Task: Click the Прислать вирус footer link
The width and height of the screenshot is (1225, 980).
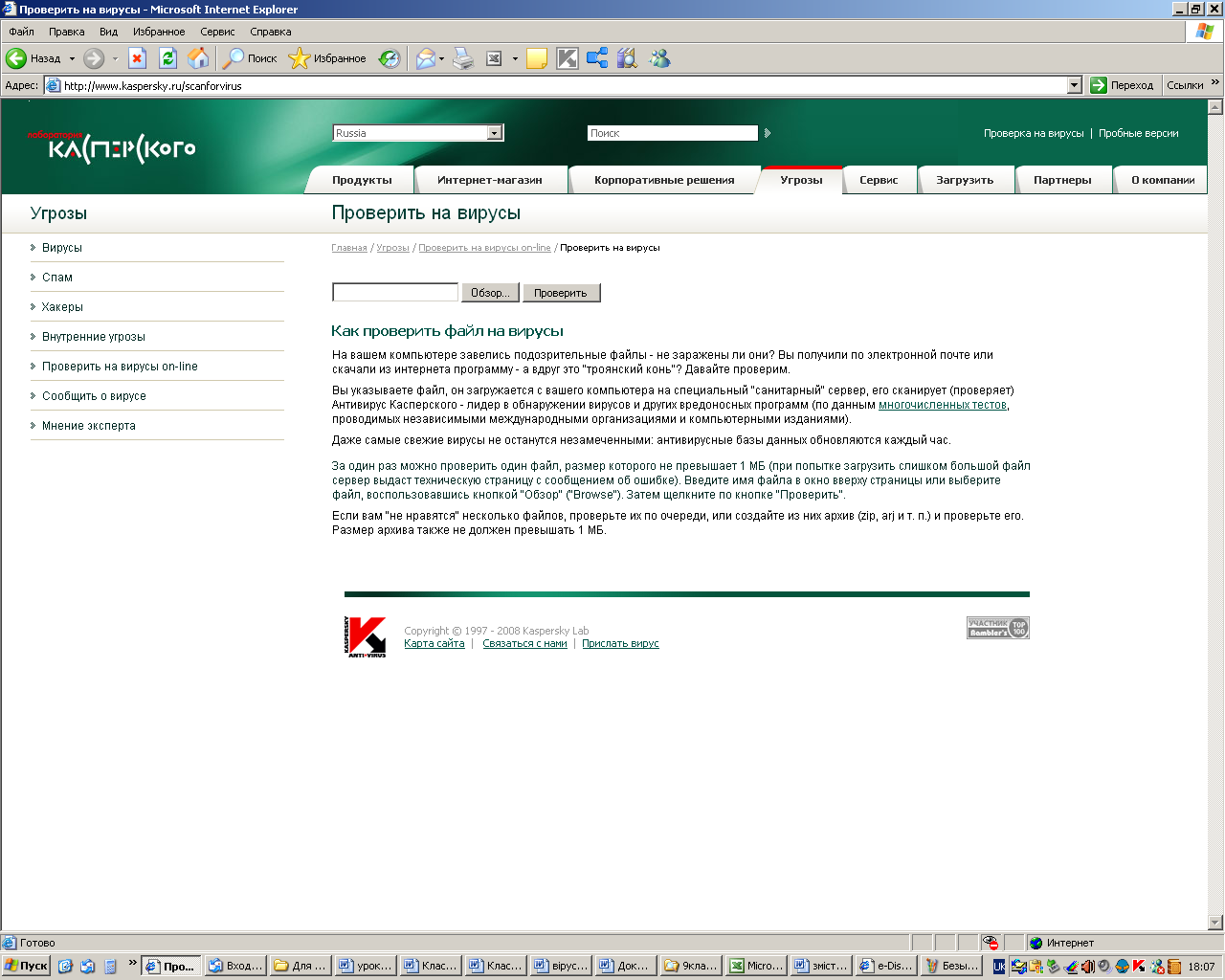Action: 620,643
